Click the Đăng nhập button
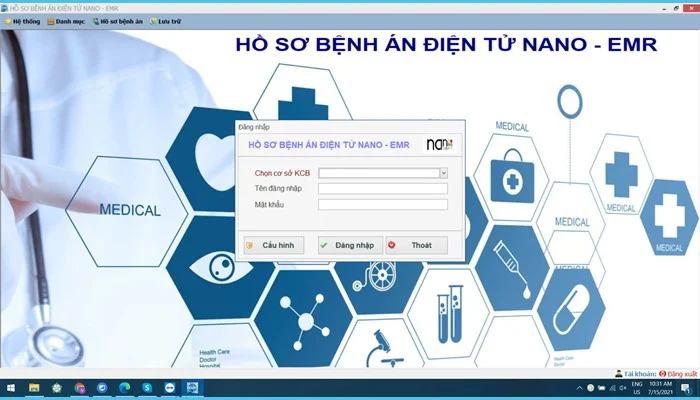 click(x=350, y=245)
